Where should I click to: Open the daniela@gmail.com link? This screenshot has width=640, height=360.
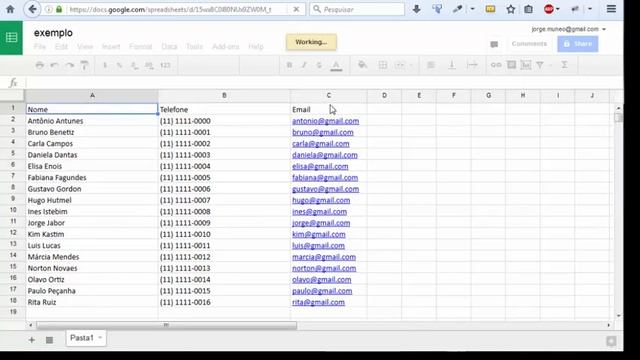(325, 155)
